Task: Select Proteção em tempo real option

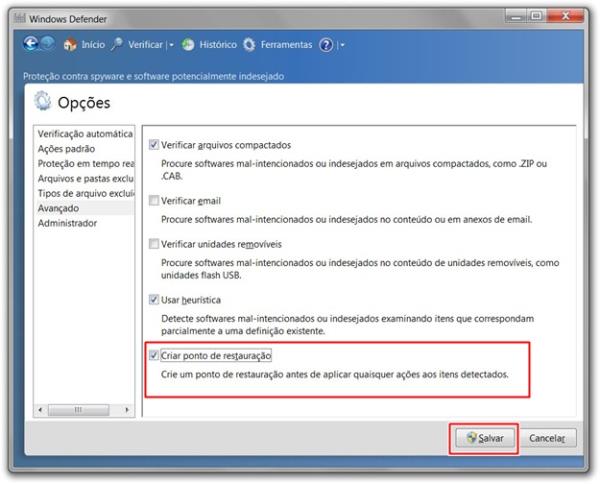Action: point(85,164)
